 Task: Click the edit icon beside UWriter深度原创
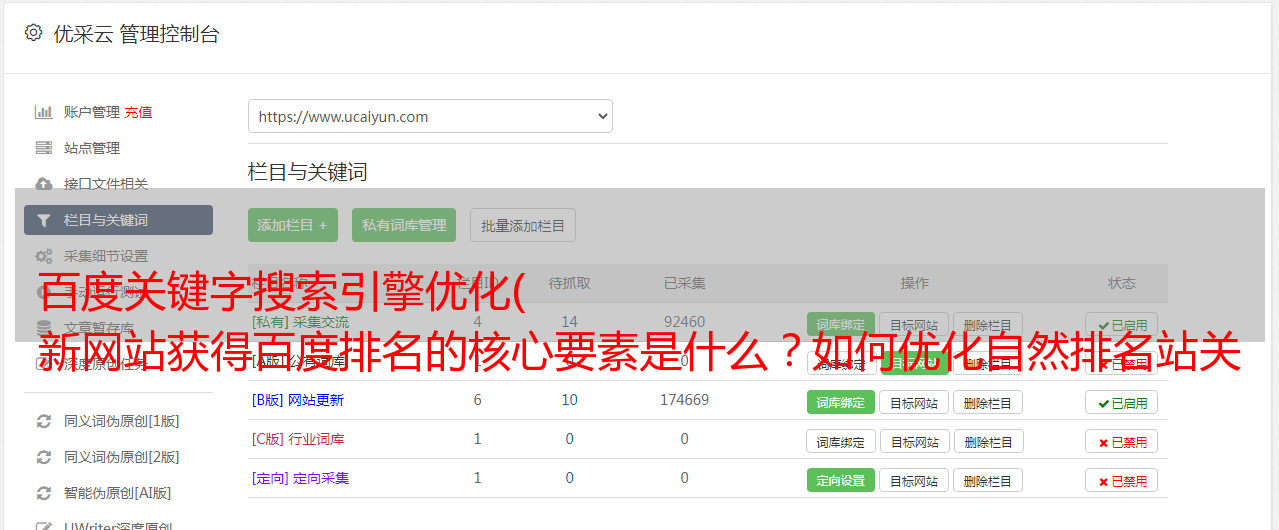click(43, 526)
